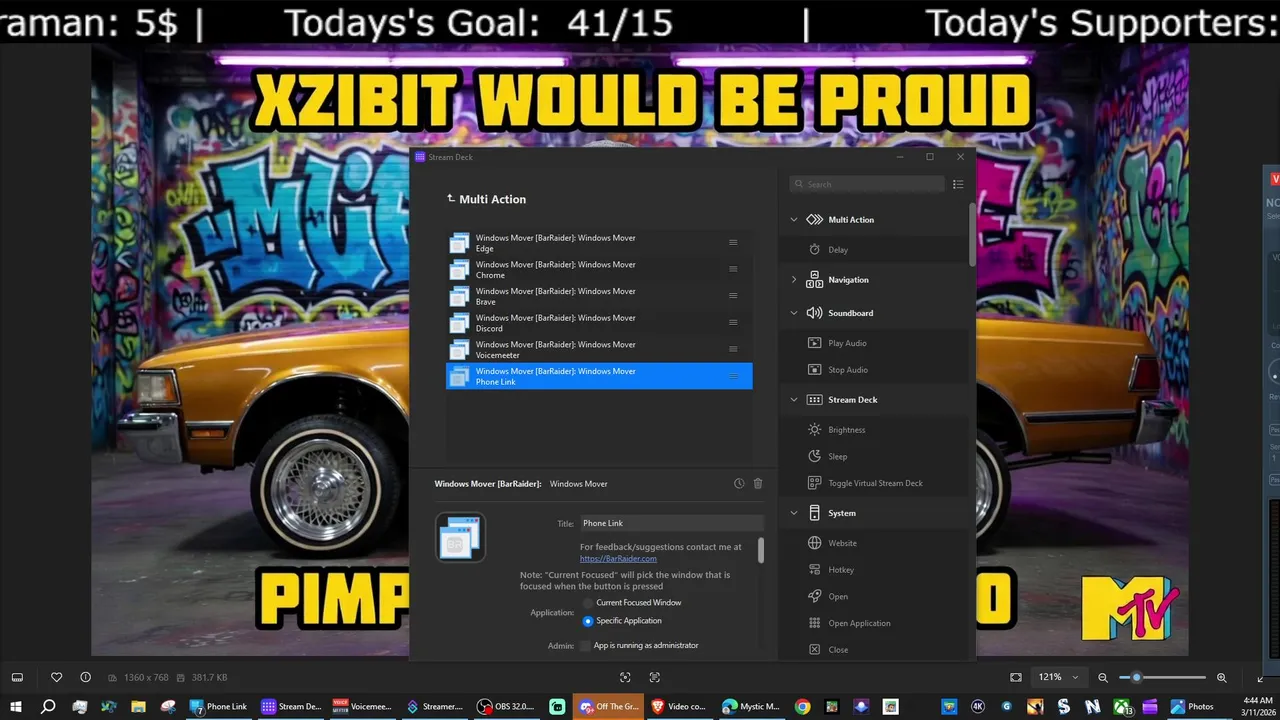Collapse the Stream Deck category
1280x720 pixels.
tap(794, 400)
